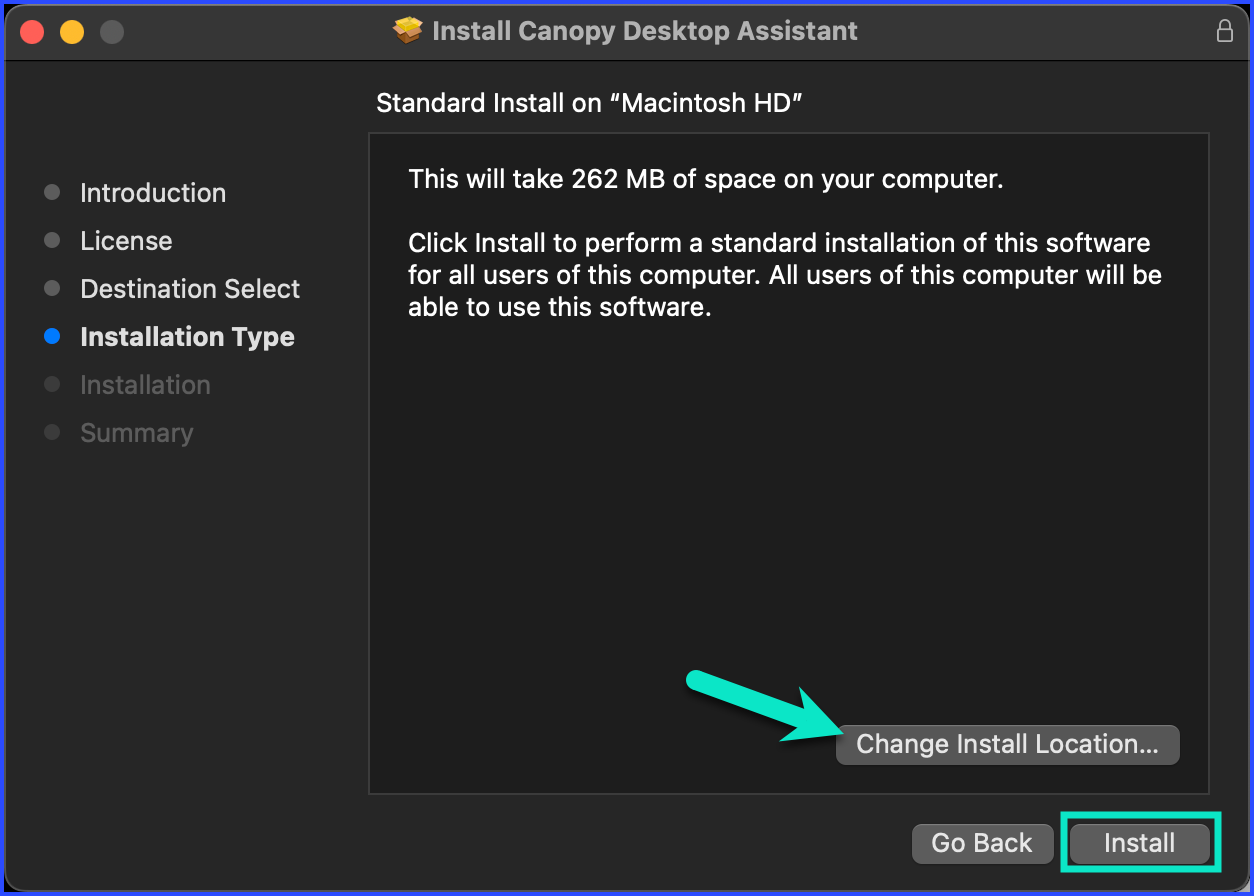Screen dimensions: 1254x896
Task: Click the Standard Install on "Macintosh HD" heading
Action: [590, 103]
